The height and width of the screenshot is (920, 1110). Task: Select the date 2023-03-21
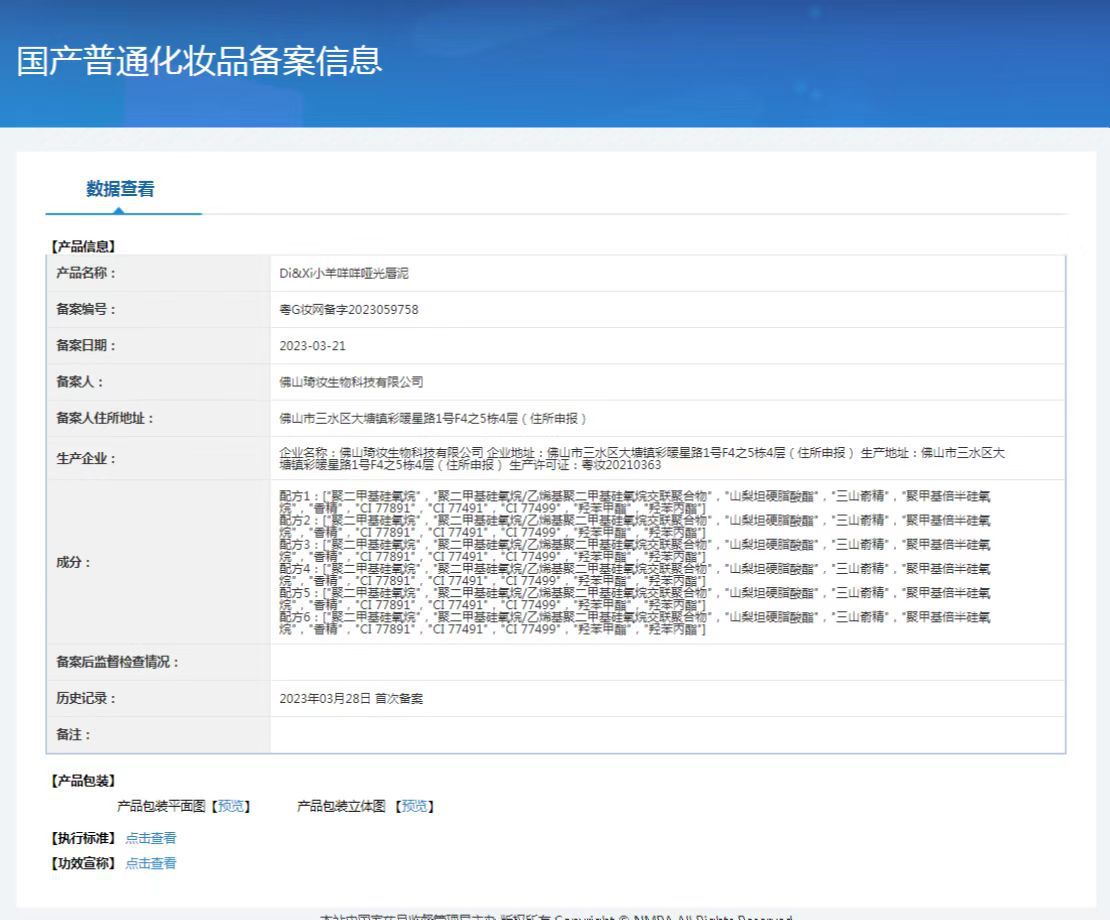click(x=312, y=346)
